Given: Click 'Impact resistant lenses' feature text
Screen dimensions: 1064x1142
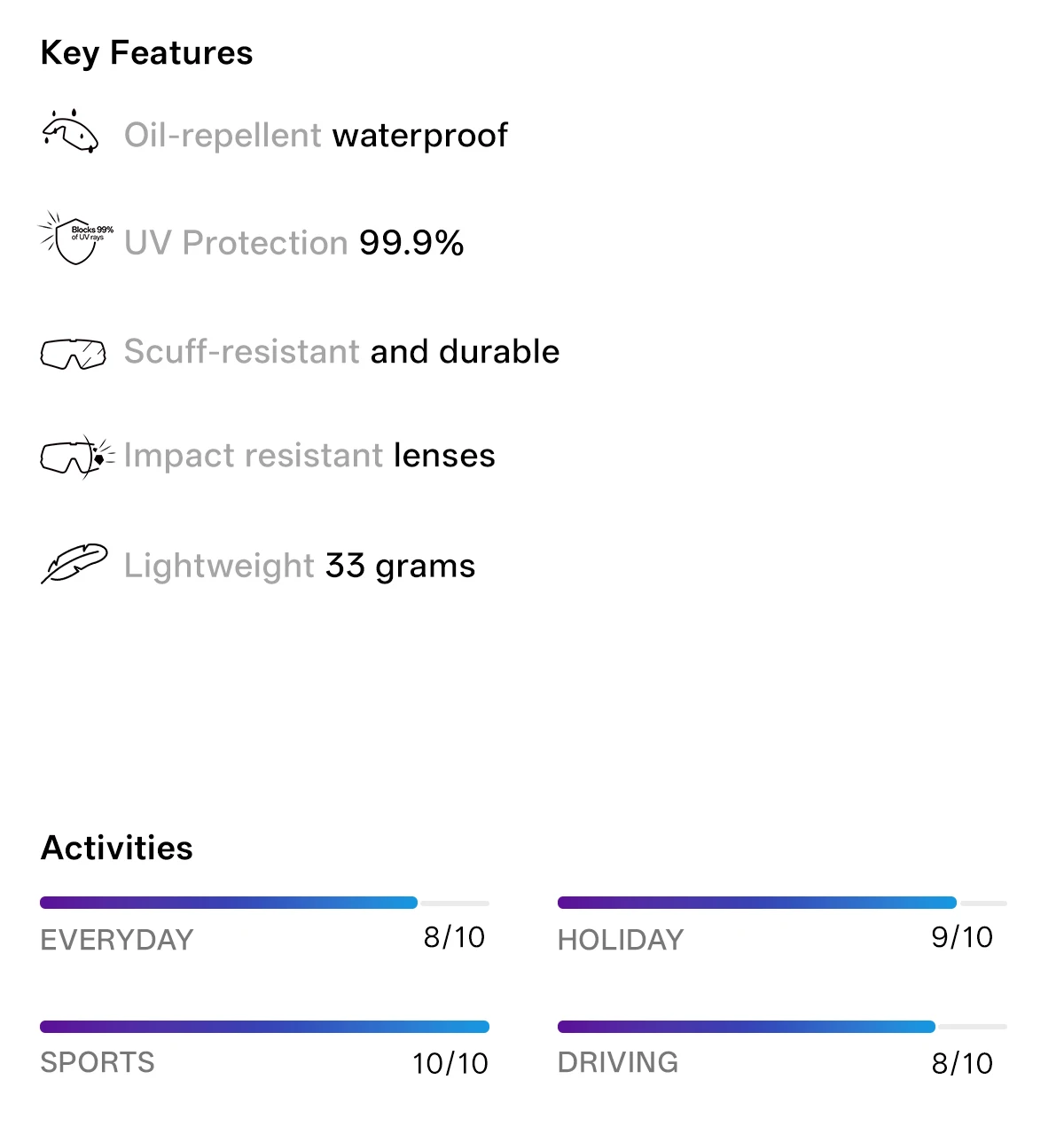Looking at the screenshot, I should point(309,456).
